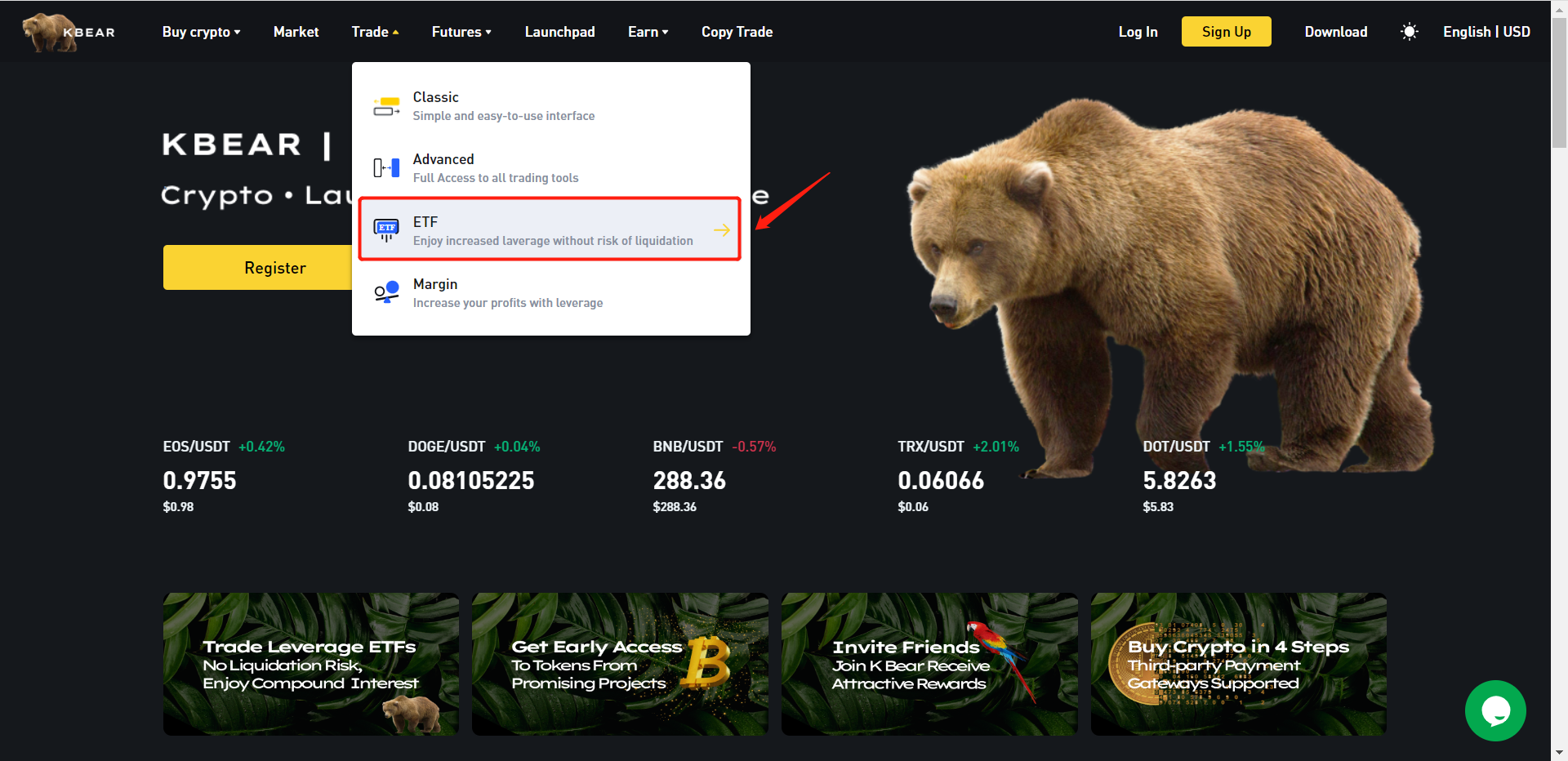Image resolution: width=1568 pixels, height=761 pixels.
Task: Click the yellow Register button
Action: pos(258,267)
